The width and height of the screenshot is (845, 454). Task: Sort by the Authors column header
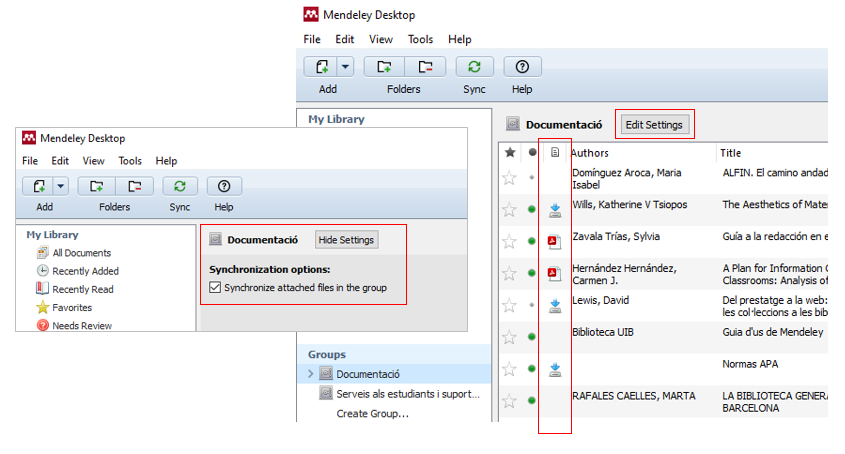click(590, 153)
